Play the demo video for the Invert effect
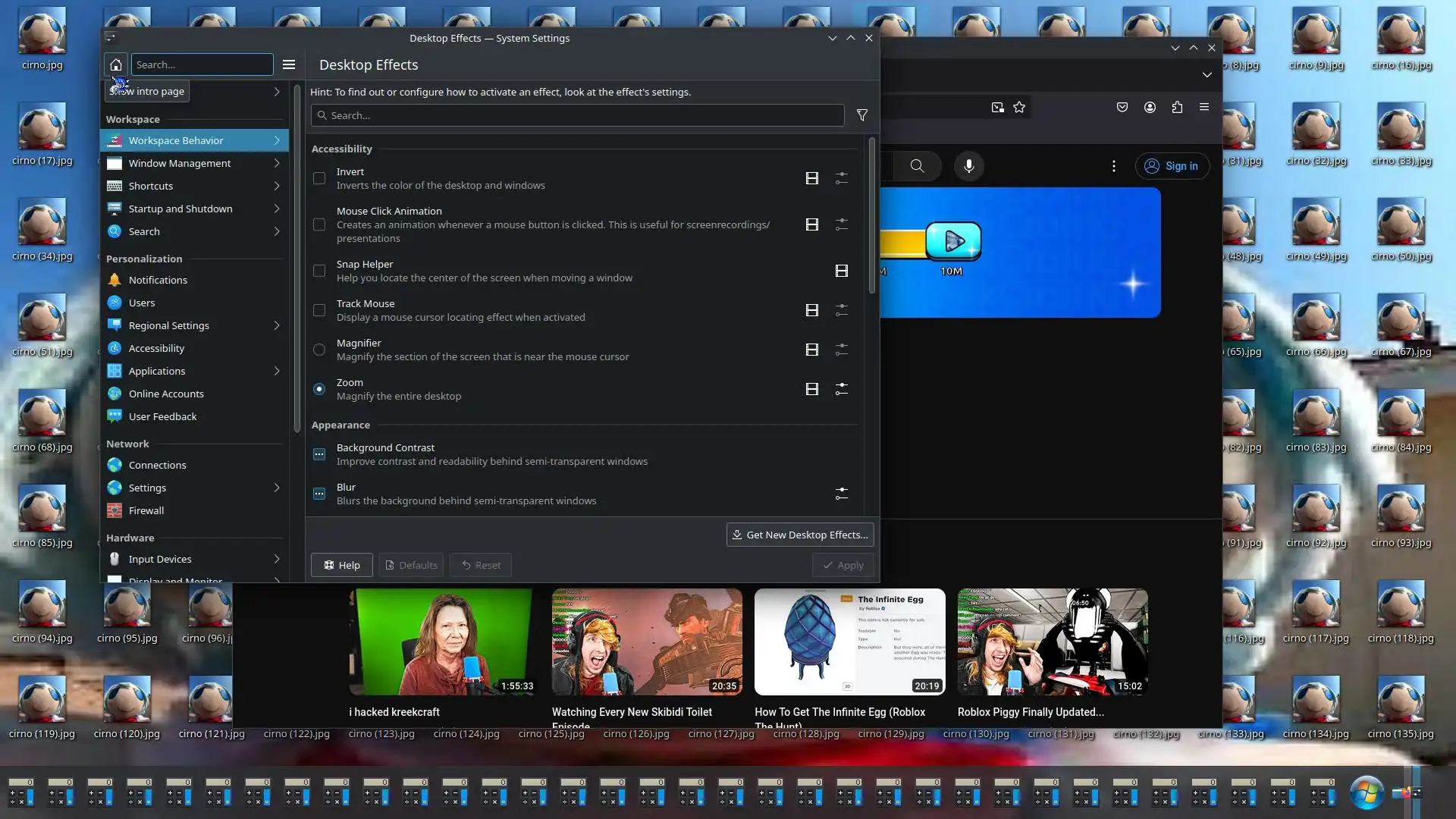 pyautogui.click(x=811, y=178)
